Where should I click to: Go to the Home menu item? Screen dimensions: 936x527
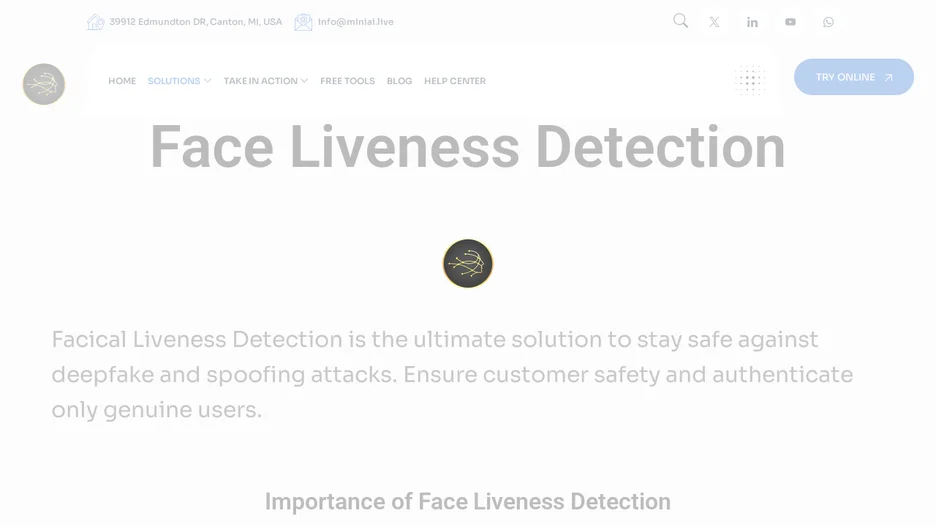pos(122,81)
